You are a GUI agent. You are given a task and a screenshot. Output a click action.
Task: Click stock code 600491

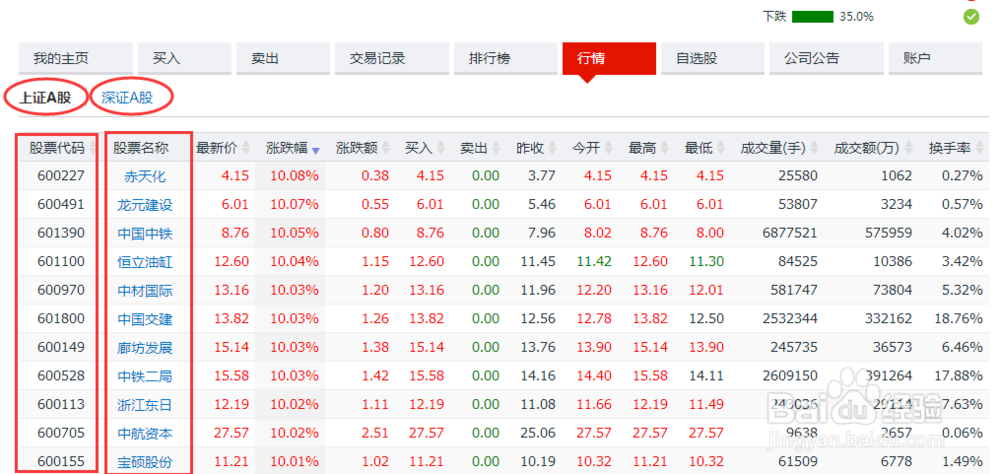[61, 204]
